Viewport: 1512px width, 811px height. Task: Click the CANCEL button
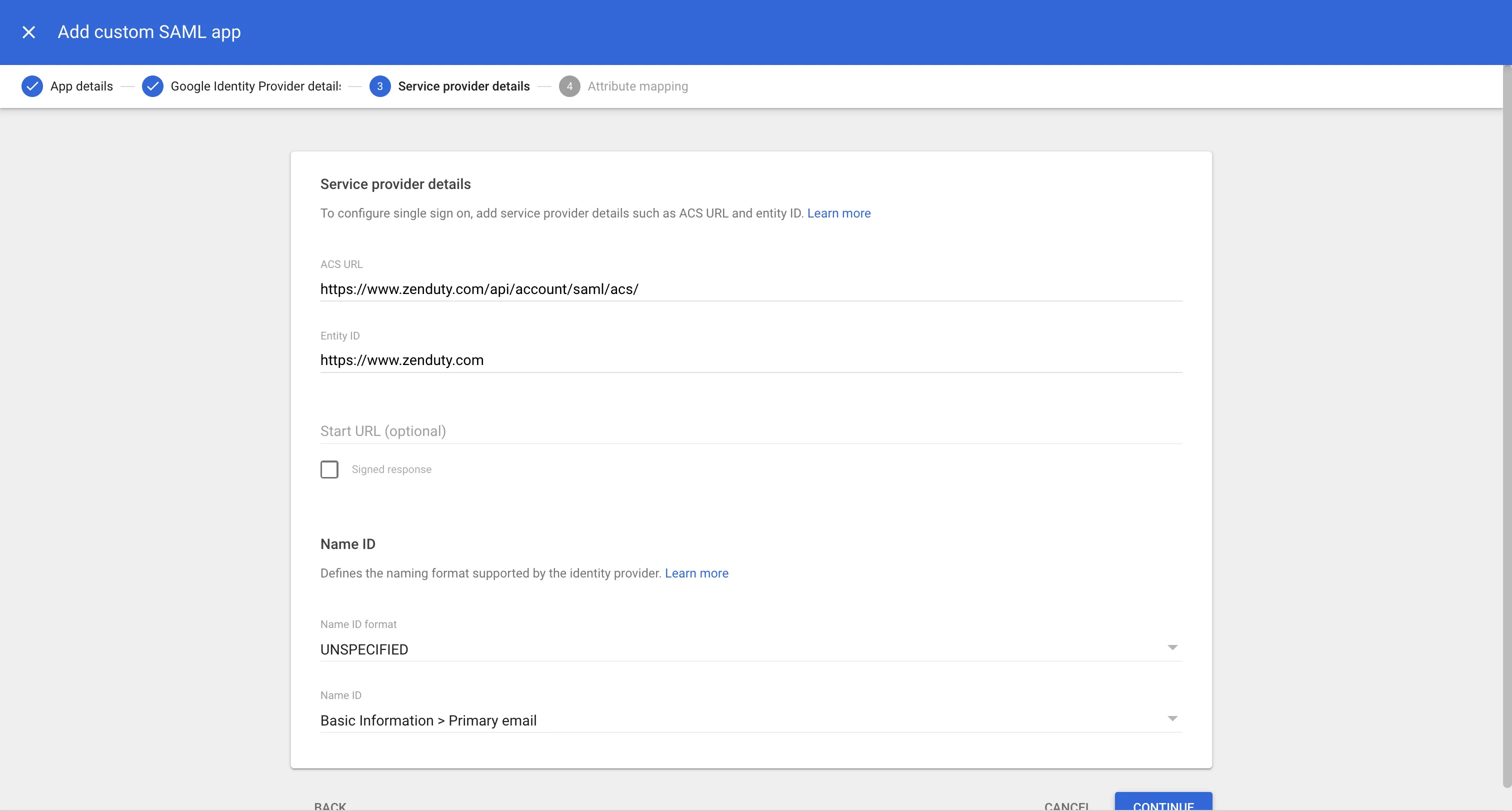1066,805
